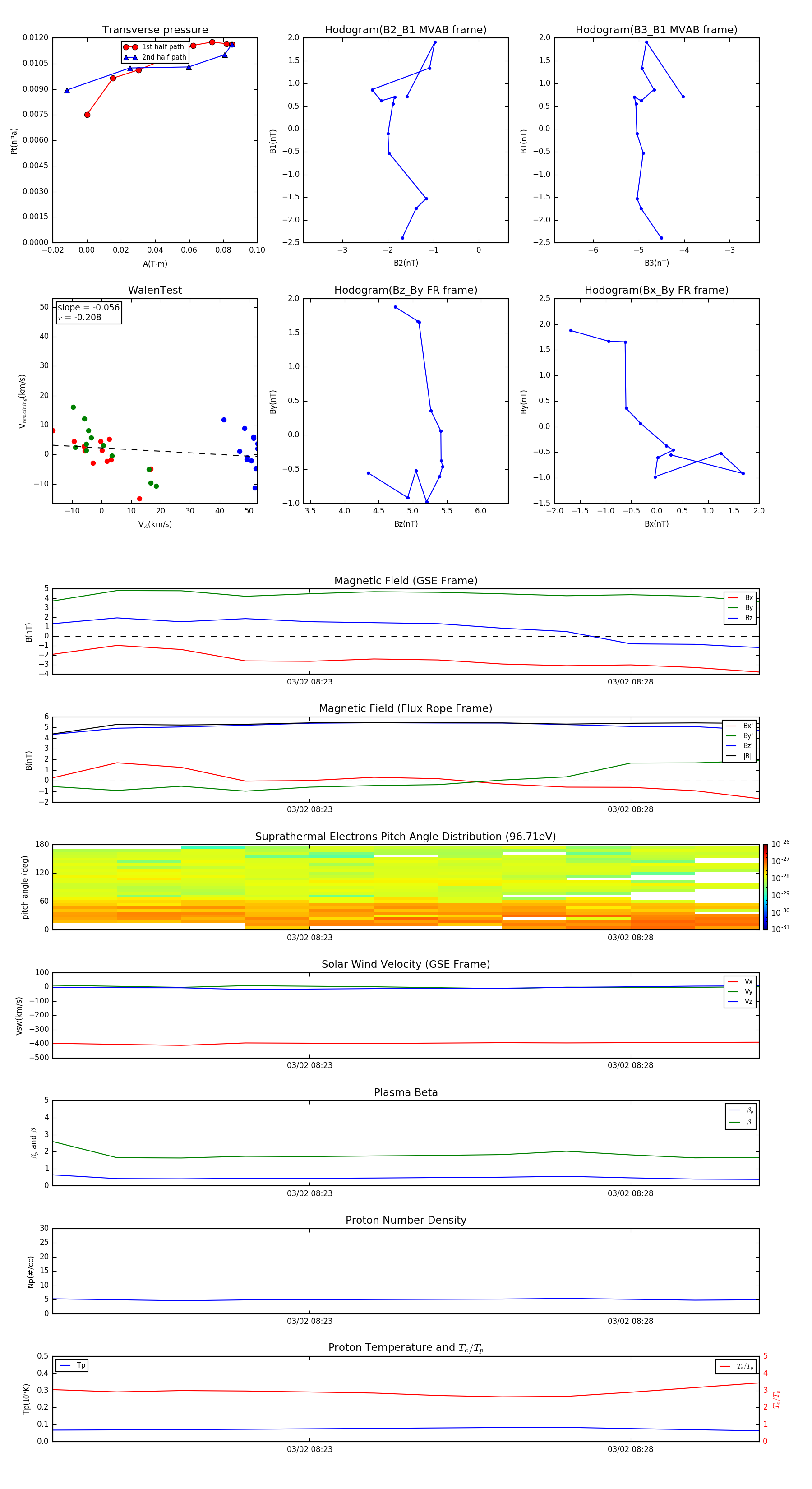The width and height of the screenshot is (812, 1489).
Task: Select the "Bz'" entry in Flux Rope legend
Action: pos(740,746)
